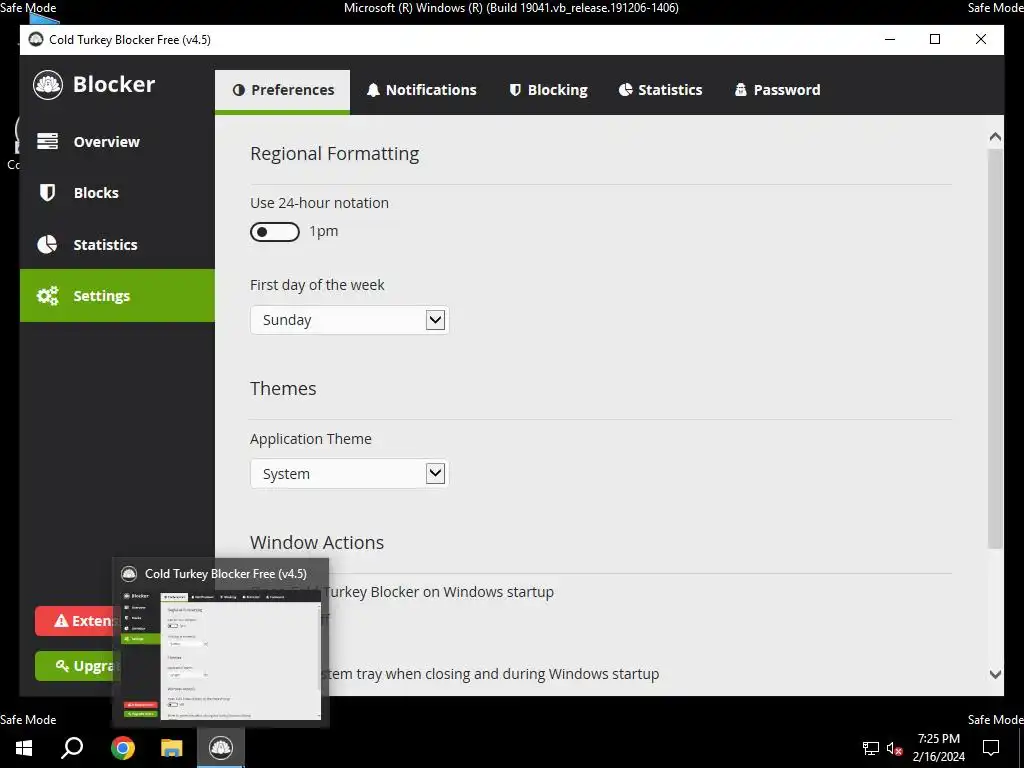The width and height of the screenshot is (1024, 768).
Task: Select Settings in the sidebar
Action: (117, 295)
